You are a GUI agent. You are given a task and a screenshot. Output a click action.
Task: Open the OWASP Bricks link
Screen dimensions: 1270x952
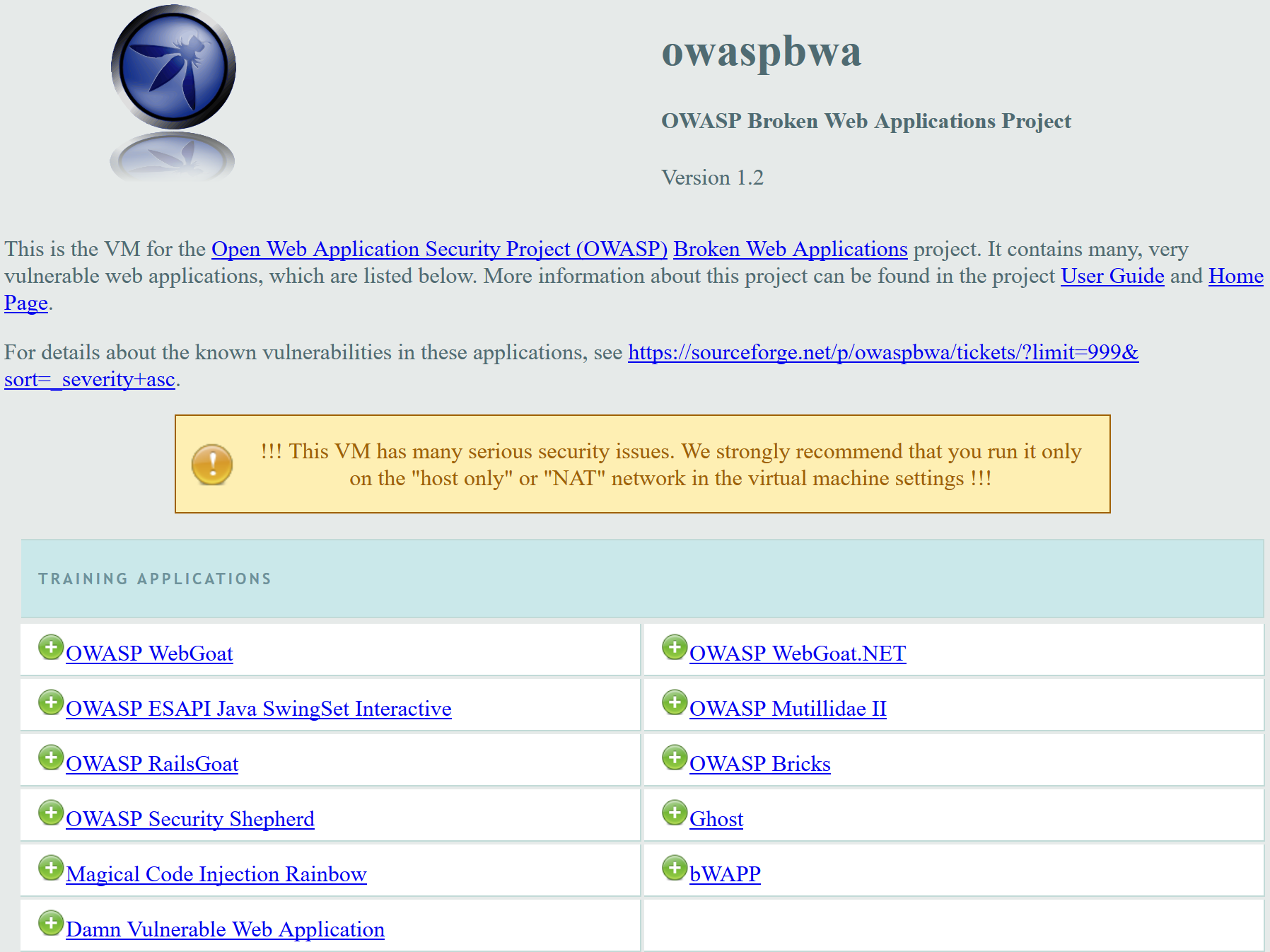point(760,763)
